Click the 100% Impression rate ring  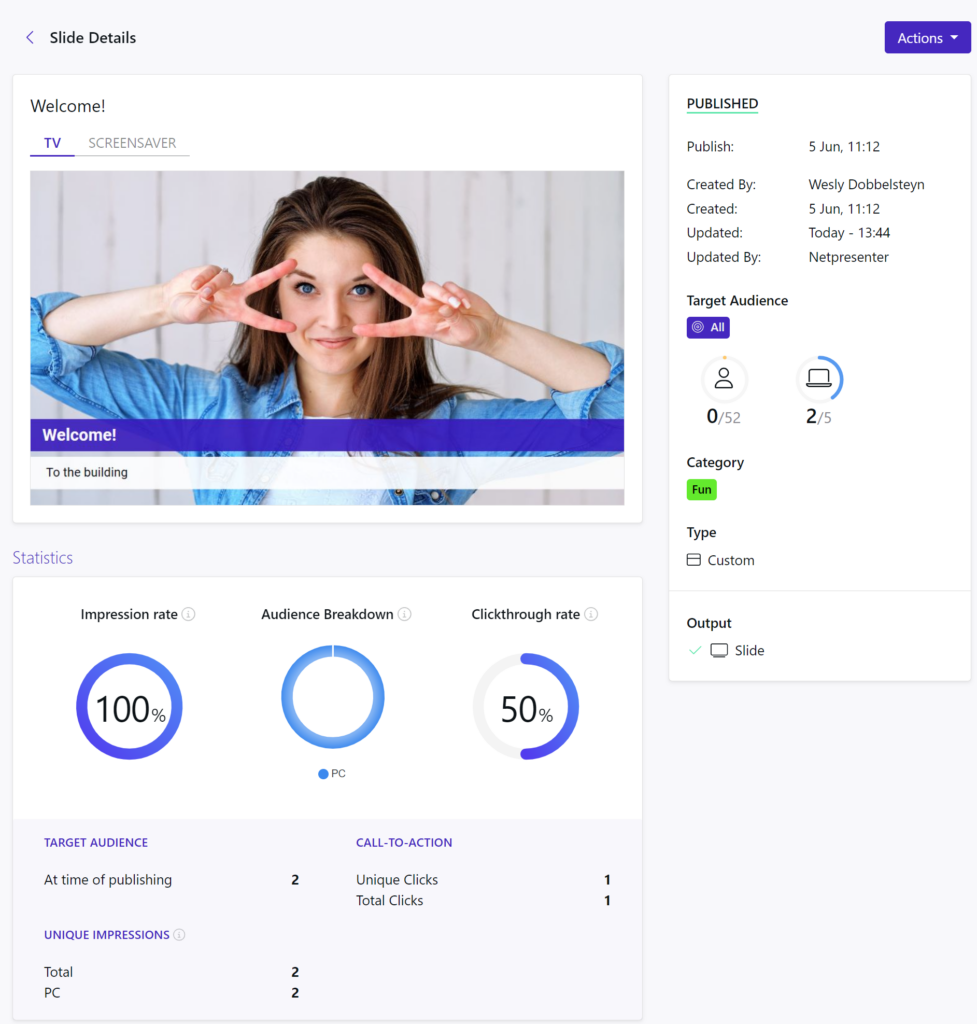click(x=129, y=707)
